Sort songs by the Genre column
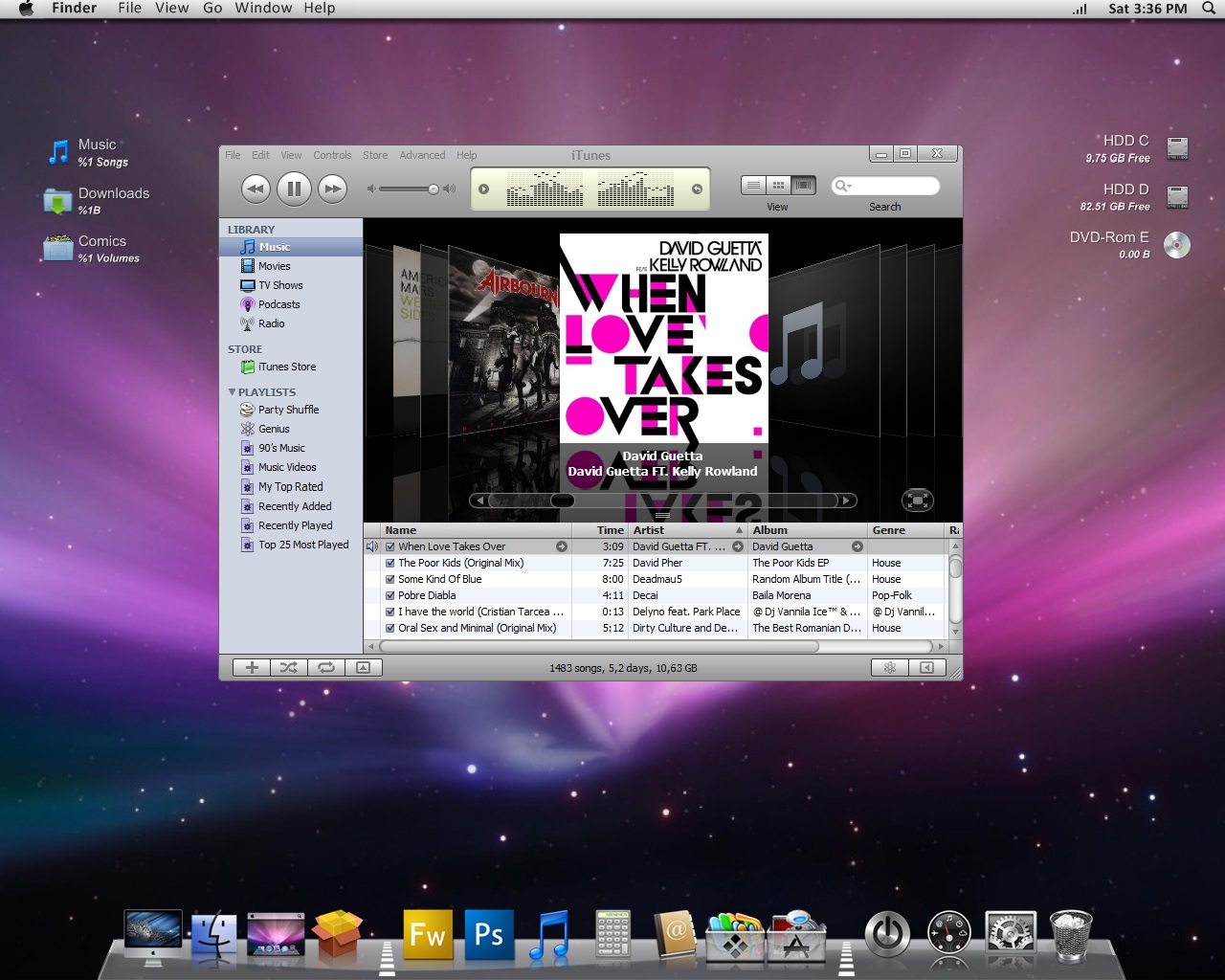Viewport: 1225px width, 980px height. point(905,530)
